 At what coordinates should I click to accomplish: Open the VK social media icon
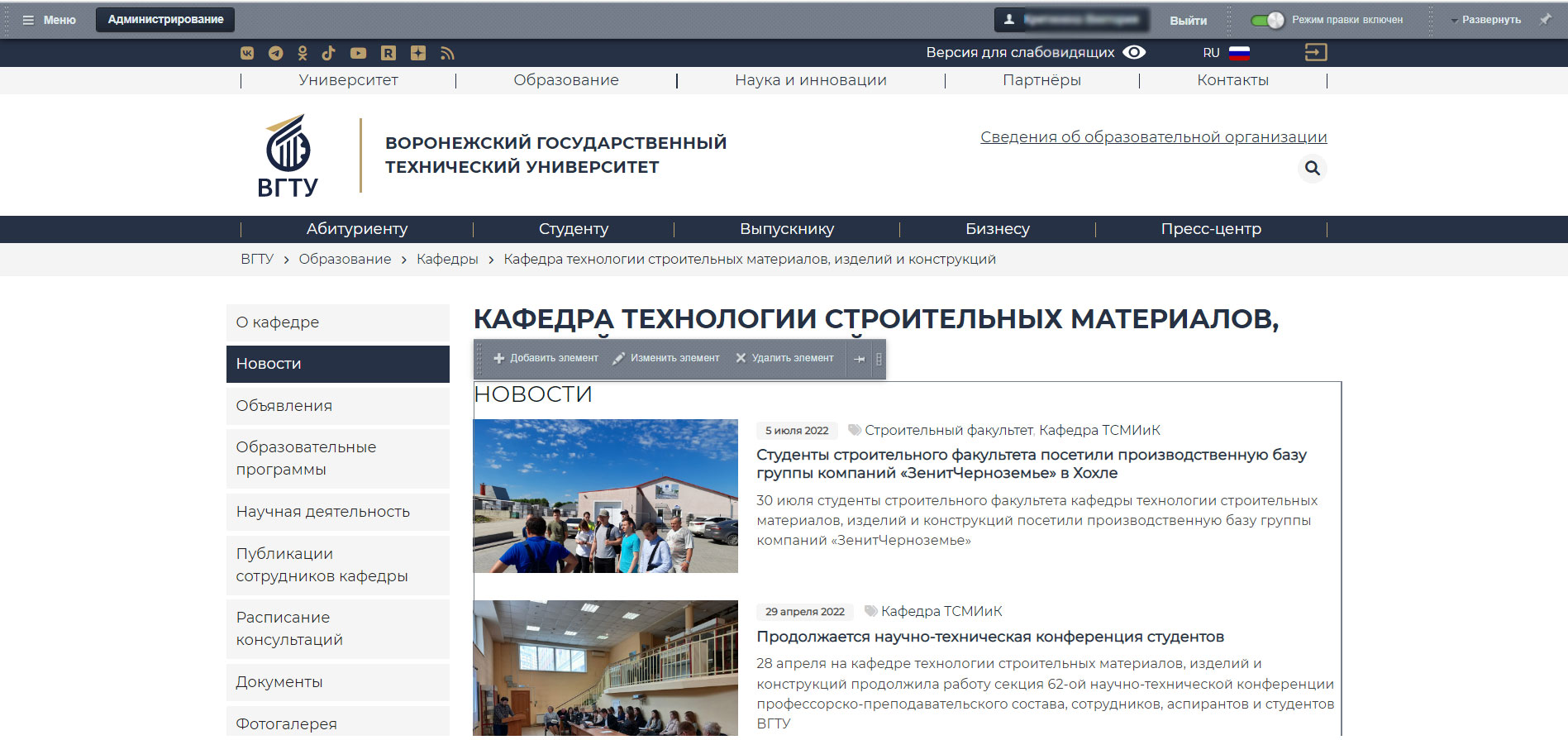click(247, 53)
